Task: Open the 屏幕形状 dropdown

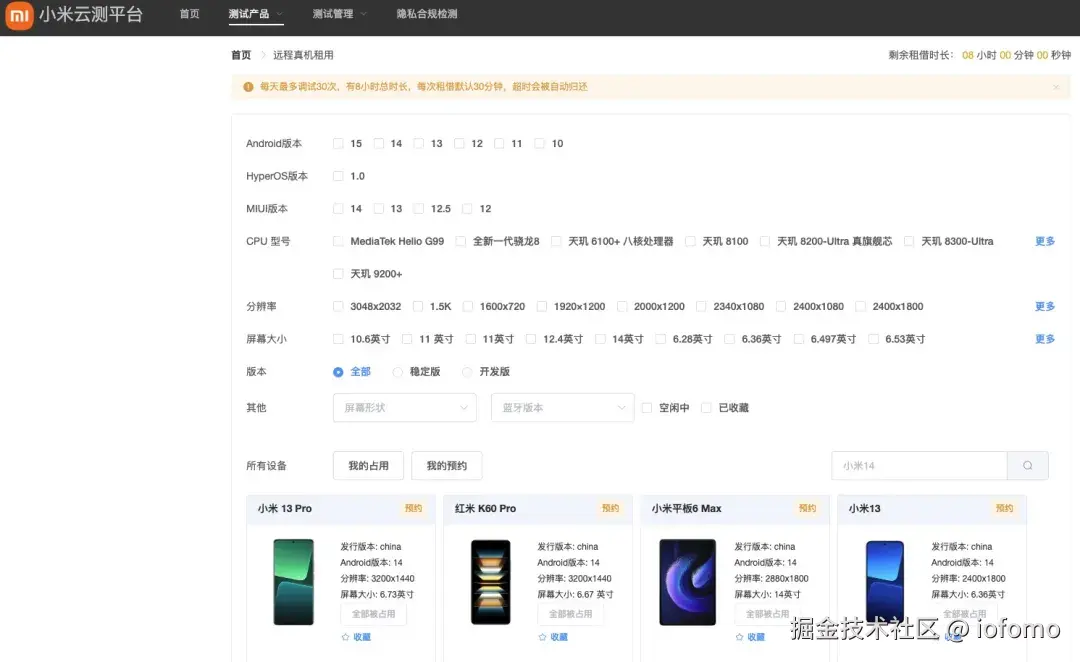Action: point(404,407)
